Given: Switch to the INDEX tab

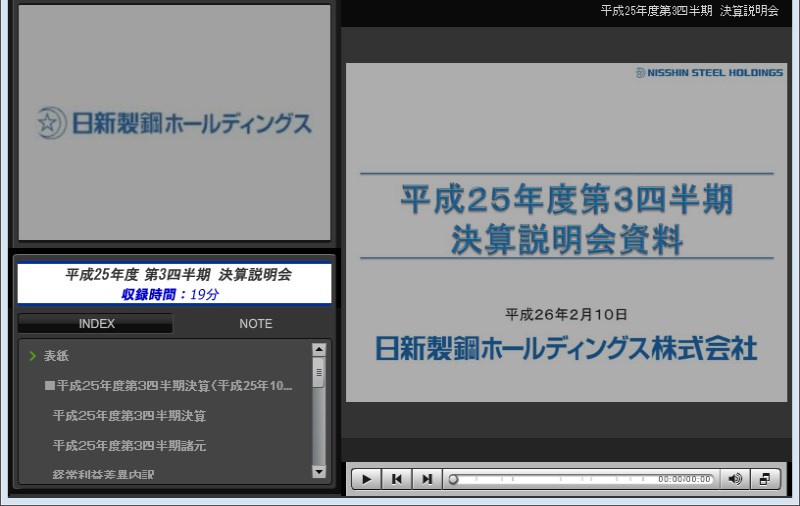Looking at the screenshot, I should (95, 323).
